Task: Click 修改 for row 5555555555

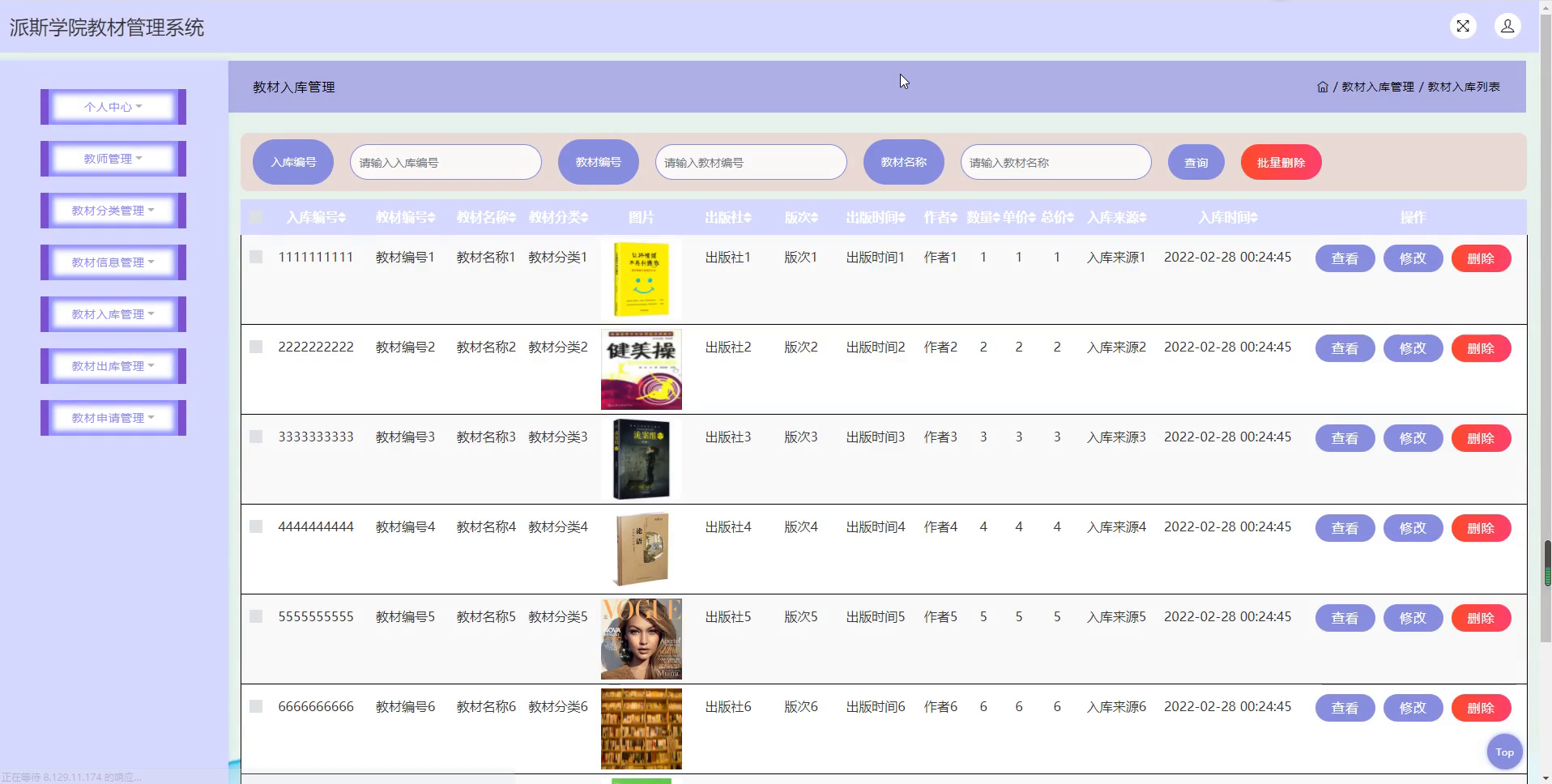Action: (x=1413, y=618)
